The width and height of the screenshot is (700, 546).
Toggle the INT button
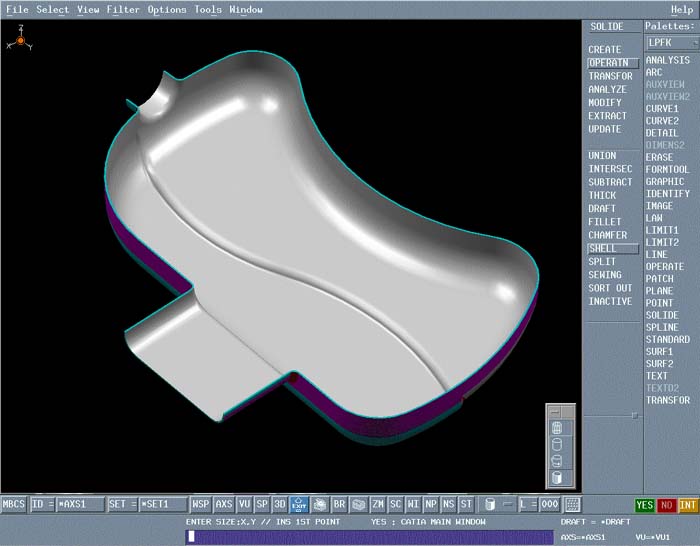687,505
